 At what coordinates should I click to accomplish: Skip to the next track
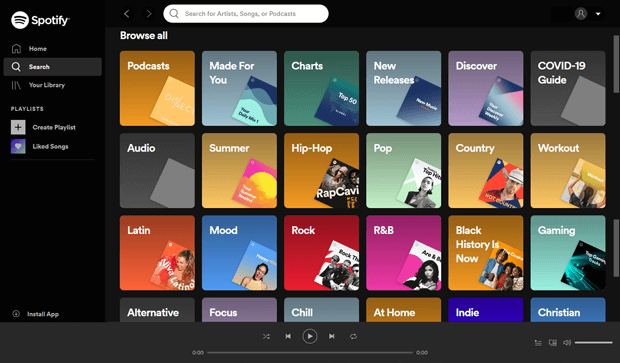coord(331,337)
